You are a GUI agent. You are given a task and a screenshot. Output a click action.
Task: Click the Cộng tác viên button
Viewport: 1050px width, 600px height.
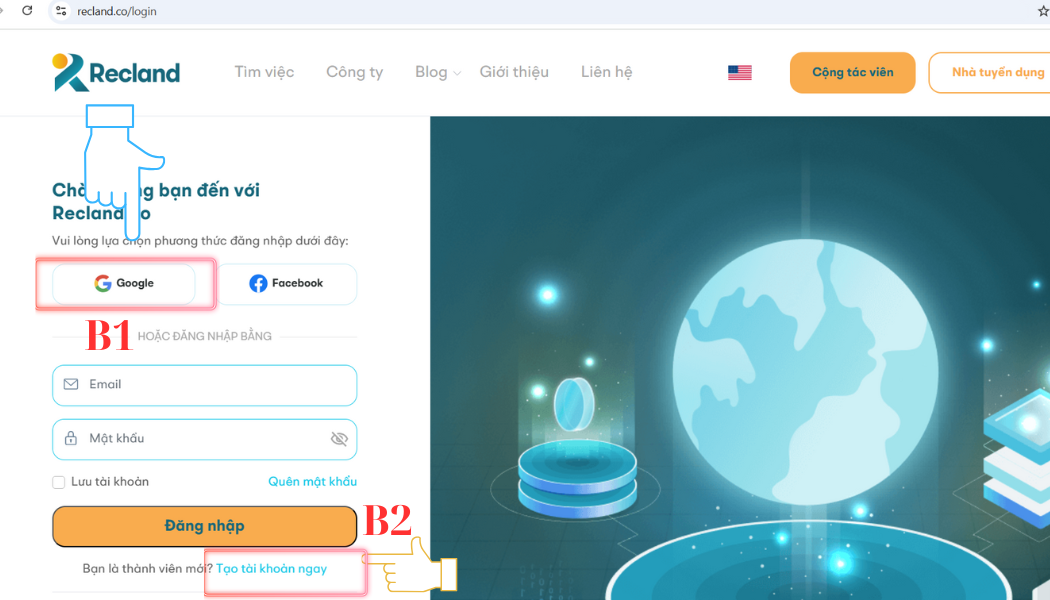[852, 72]
